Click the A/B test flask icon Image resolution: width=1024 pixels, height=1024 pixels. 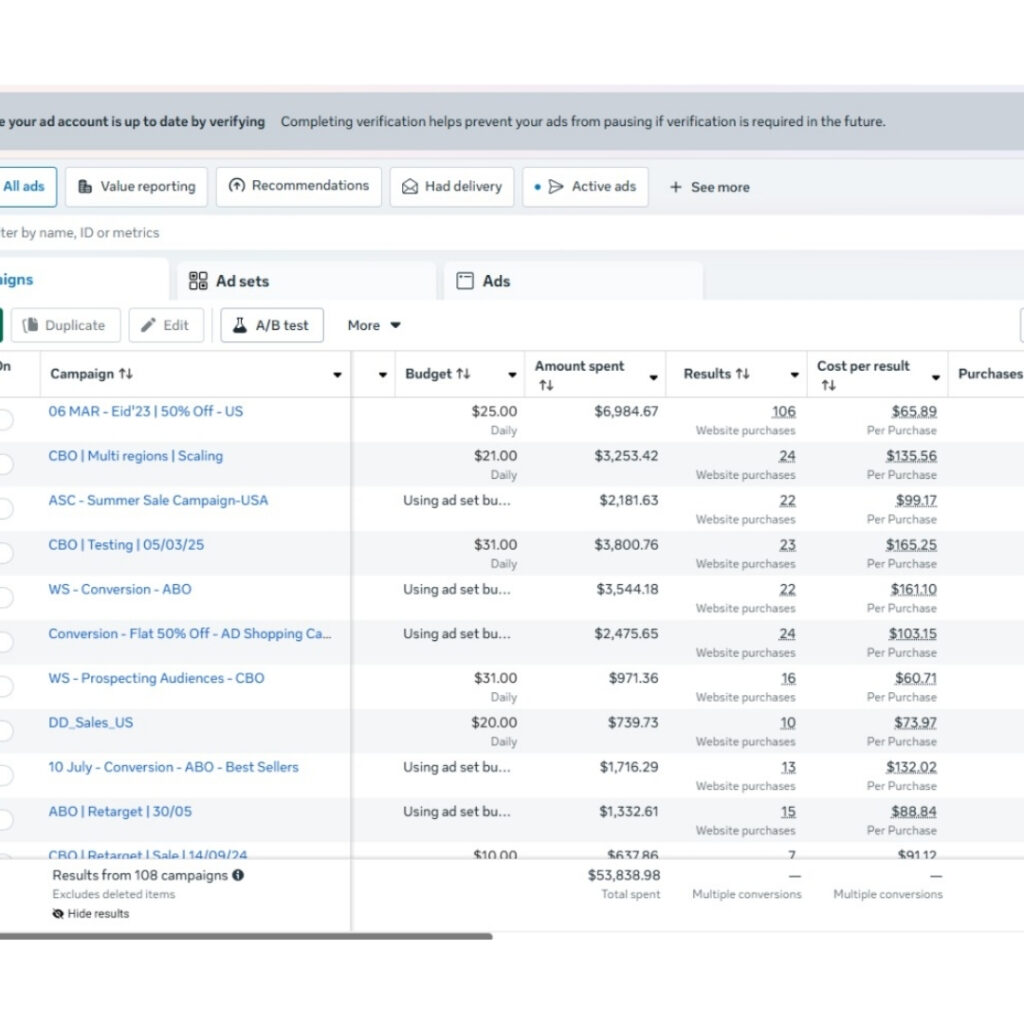240,325
